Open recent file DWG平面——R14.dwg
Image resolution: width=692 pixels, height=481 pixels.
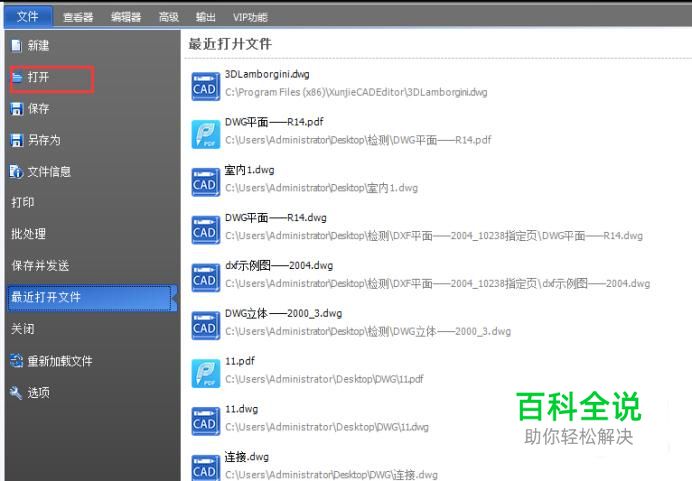coord(276,218)
